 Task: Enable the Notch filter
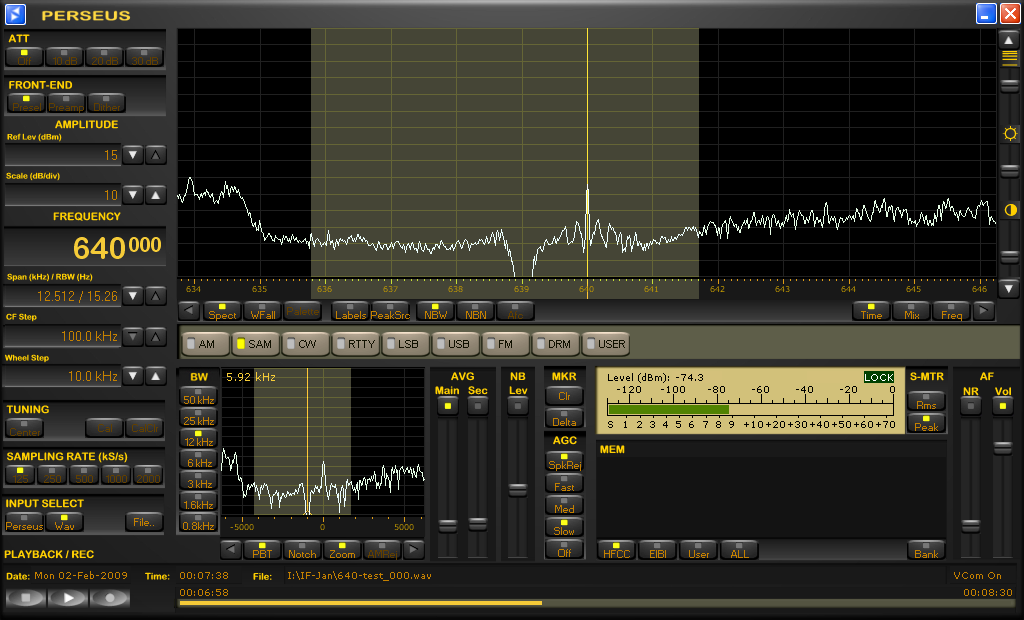[302, 550]
